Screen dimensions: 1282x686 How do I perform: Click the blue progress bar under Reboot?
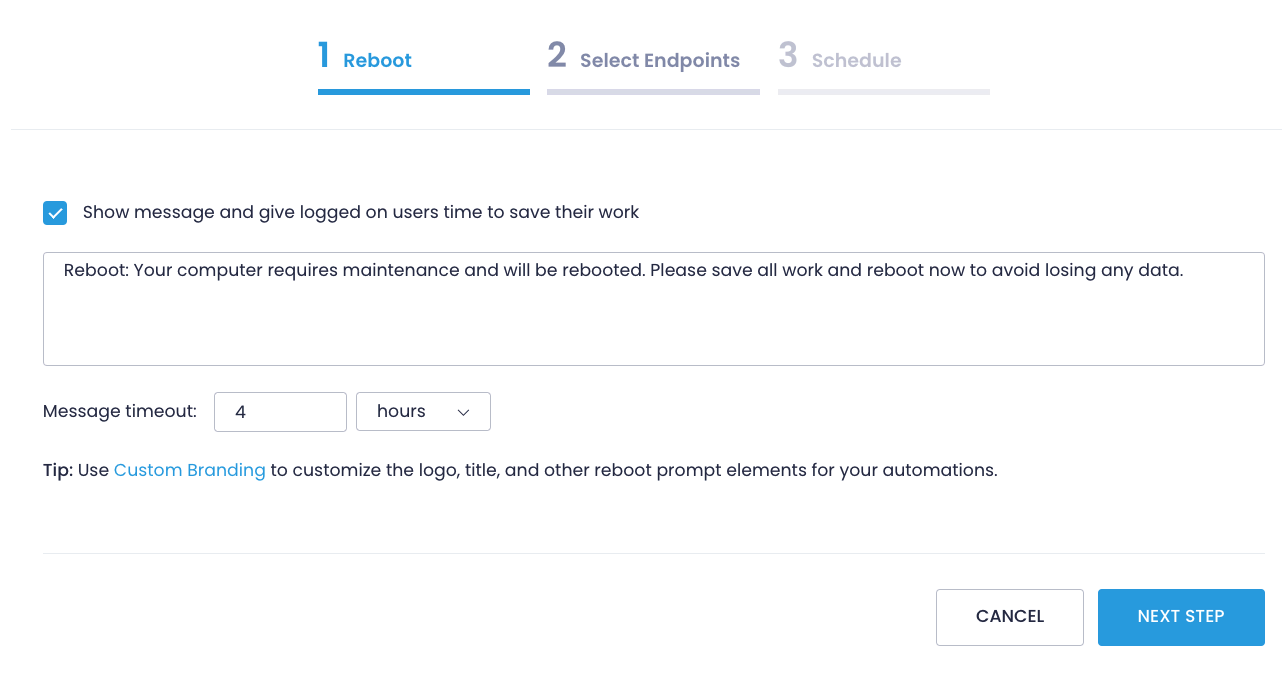423,92
